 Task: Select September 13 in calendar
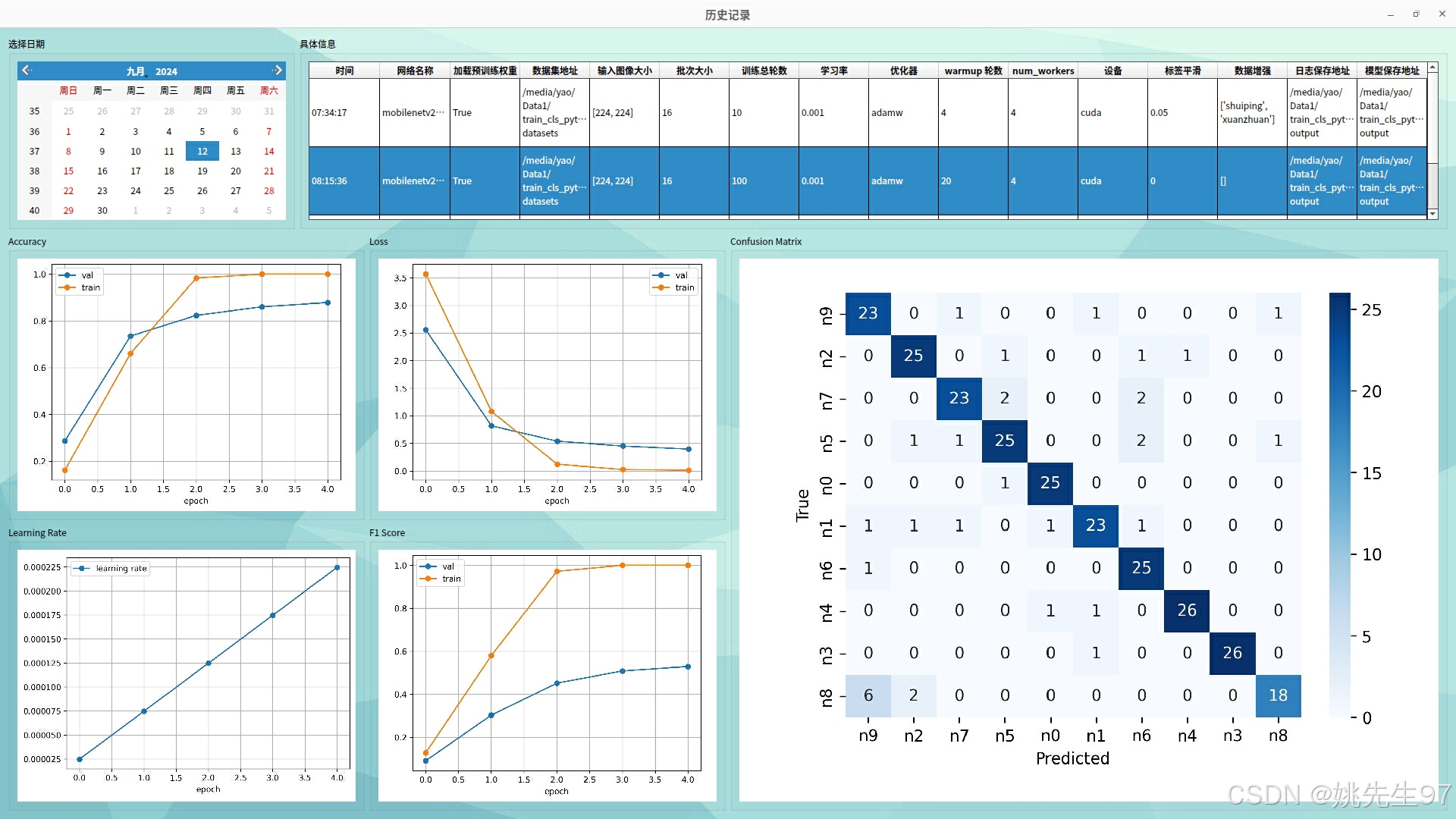coord(236,151)
